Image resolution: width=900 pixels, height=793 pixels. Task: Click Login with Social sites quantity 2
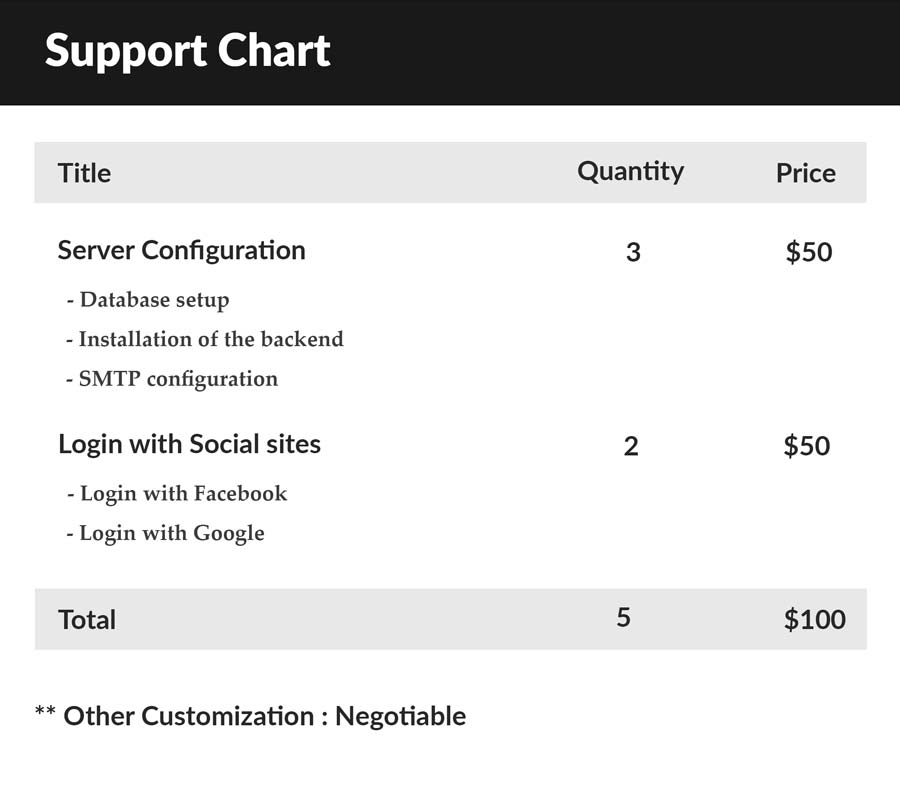point(631,446)
